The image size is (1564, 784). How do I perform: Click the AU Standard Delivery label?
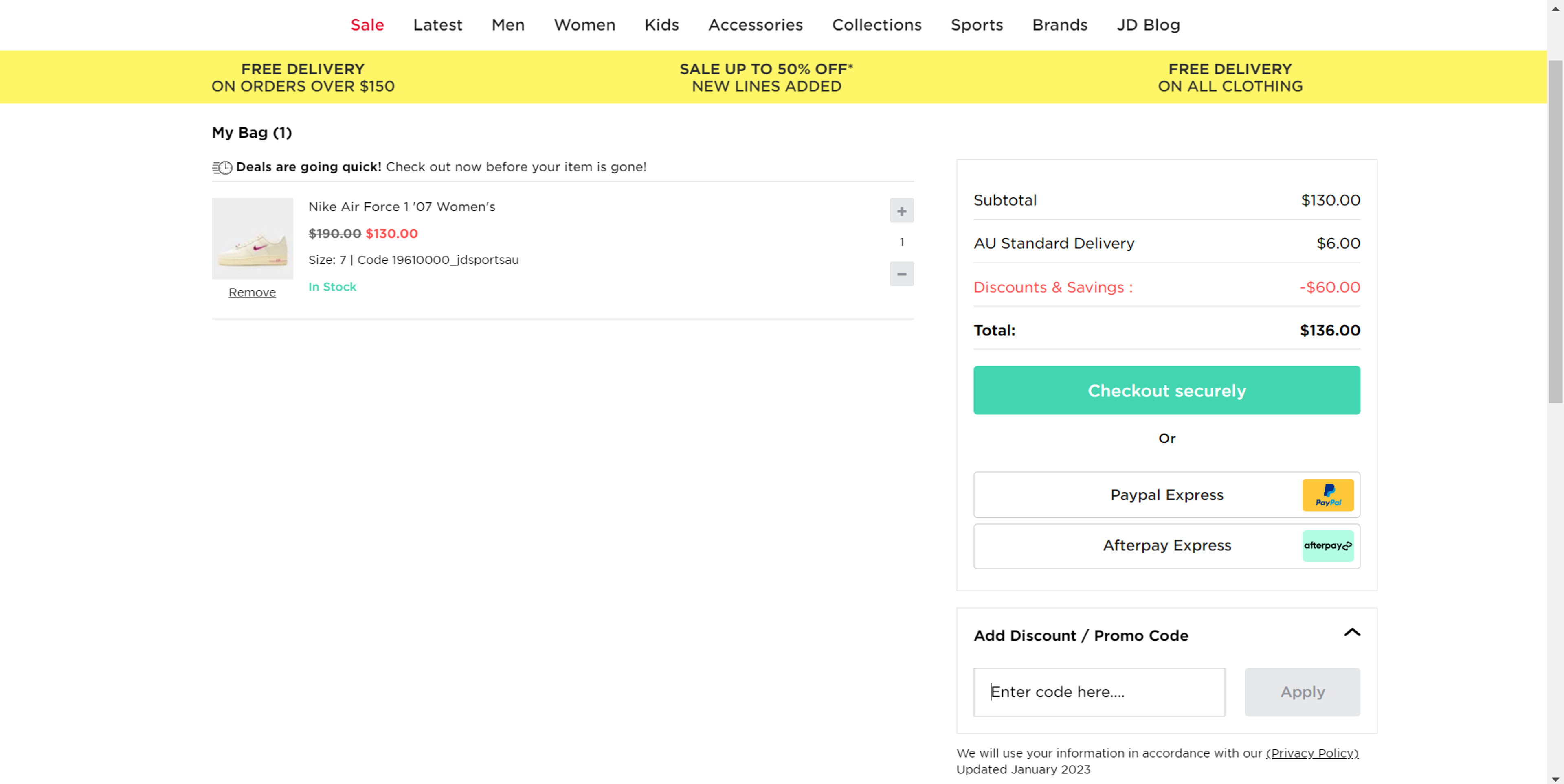[x=1053, y=243]
